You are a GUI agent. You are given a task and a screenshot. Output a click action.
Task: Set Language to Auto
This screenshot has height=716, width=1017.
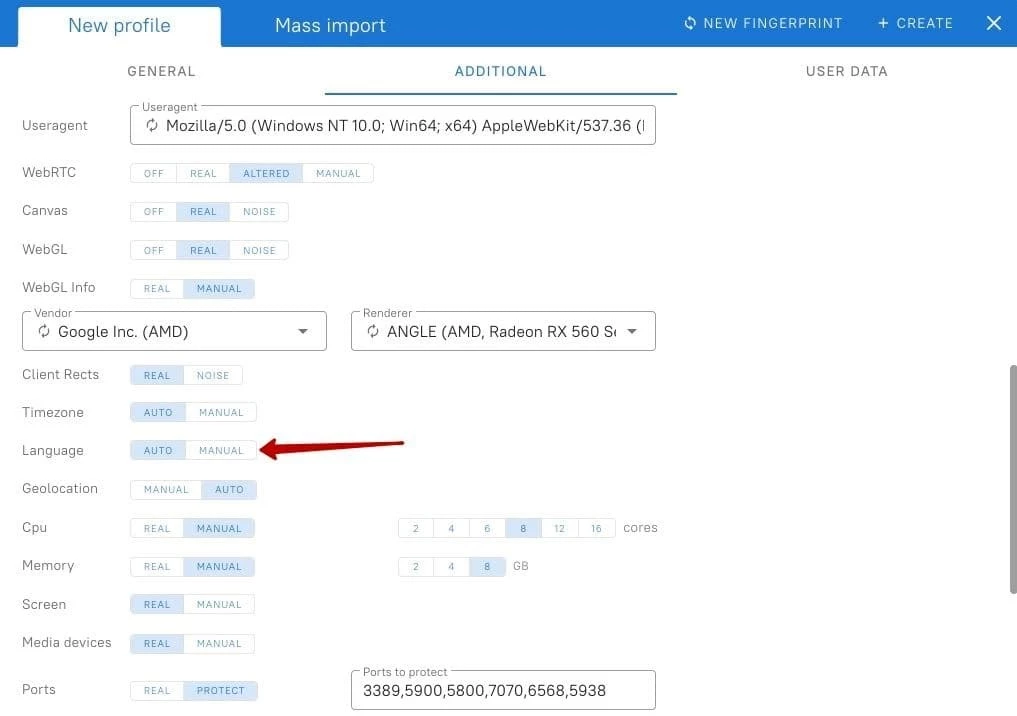(158, 450)
